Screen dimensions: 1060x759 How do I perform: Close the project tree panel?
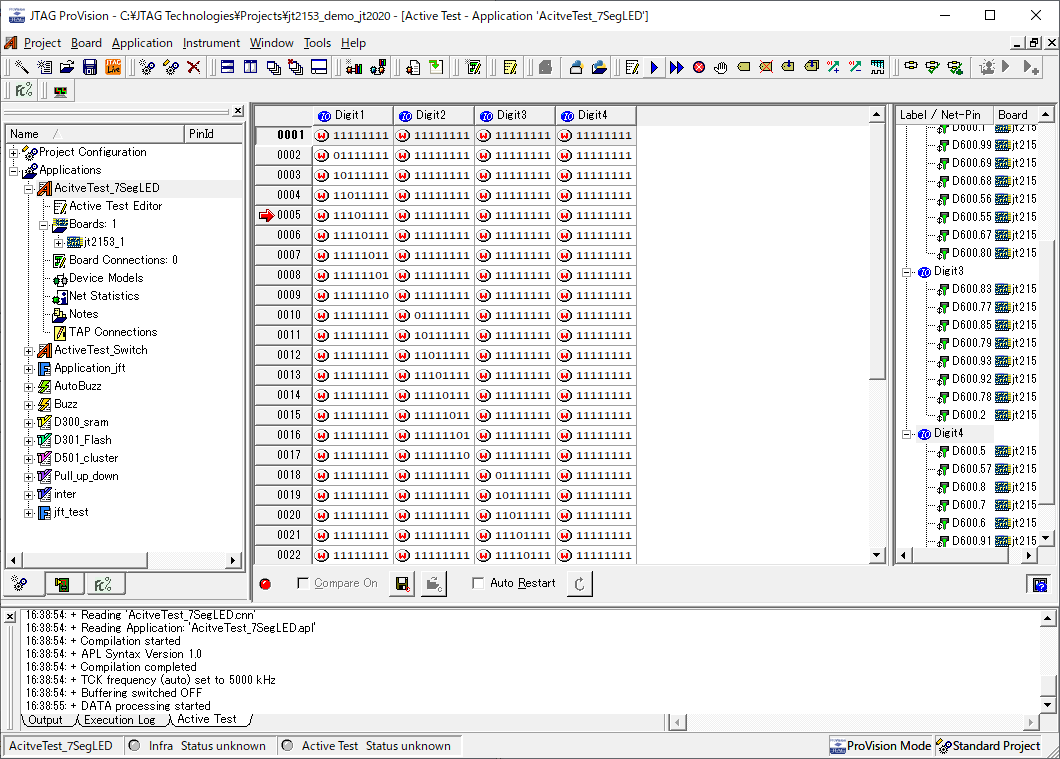coord(238,111)
